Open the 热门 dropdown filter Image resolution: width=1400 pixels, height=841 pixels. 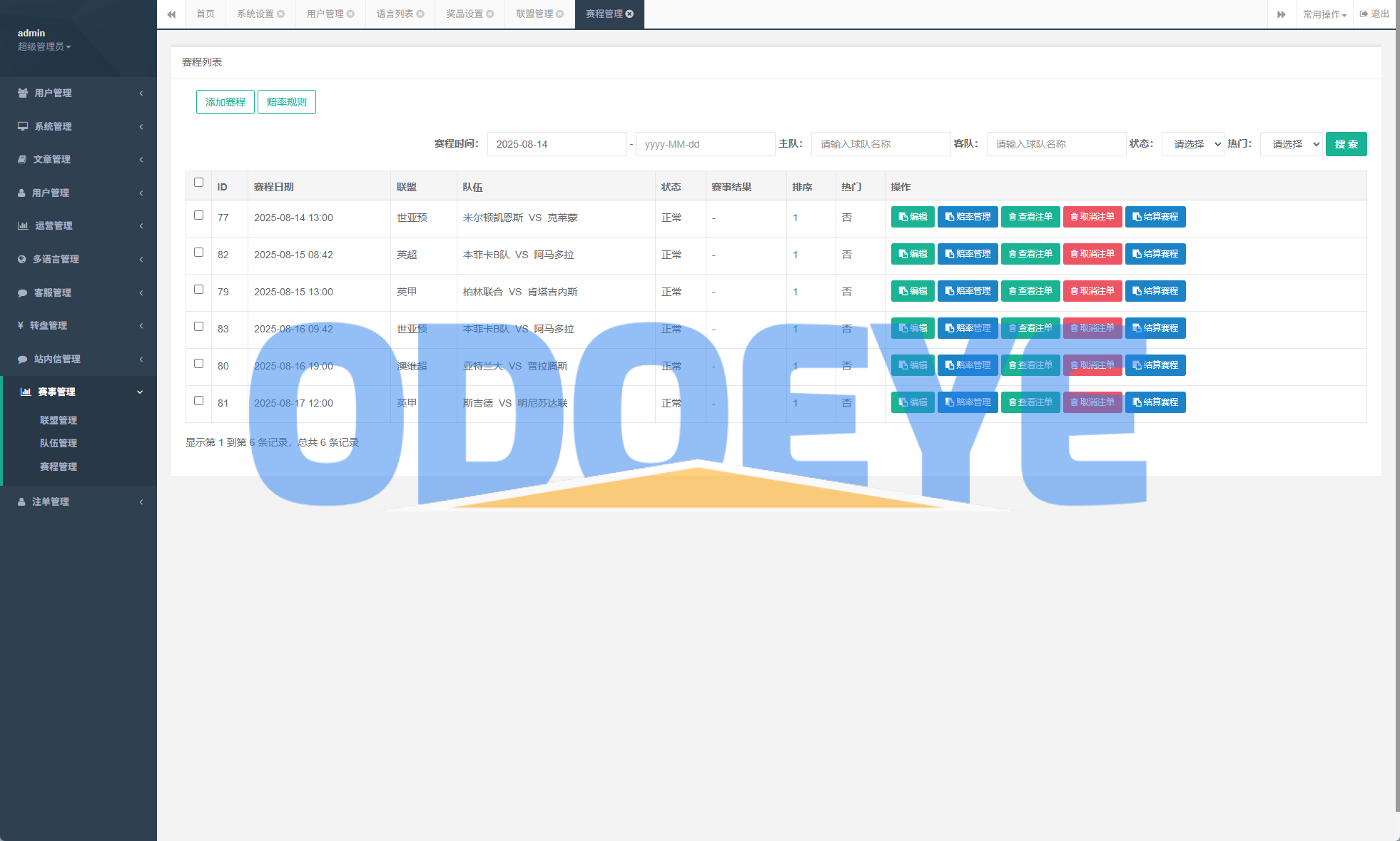[x=1291, y=144]
